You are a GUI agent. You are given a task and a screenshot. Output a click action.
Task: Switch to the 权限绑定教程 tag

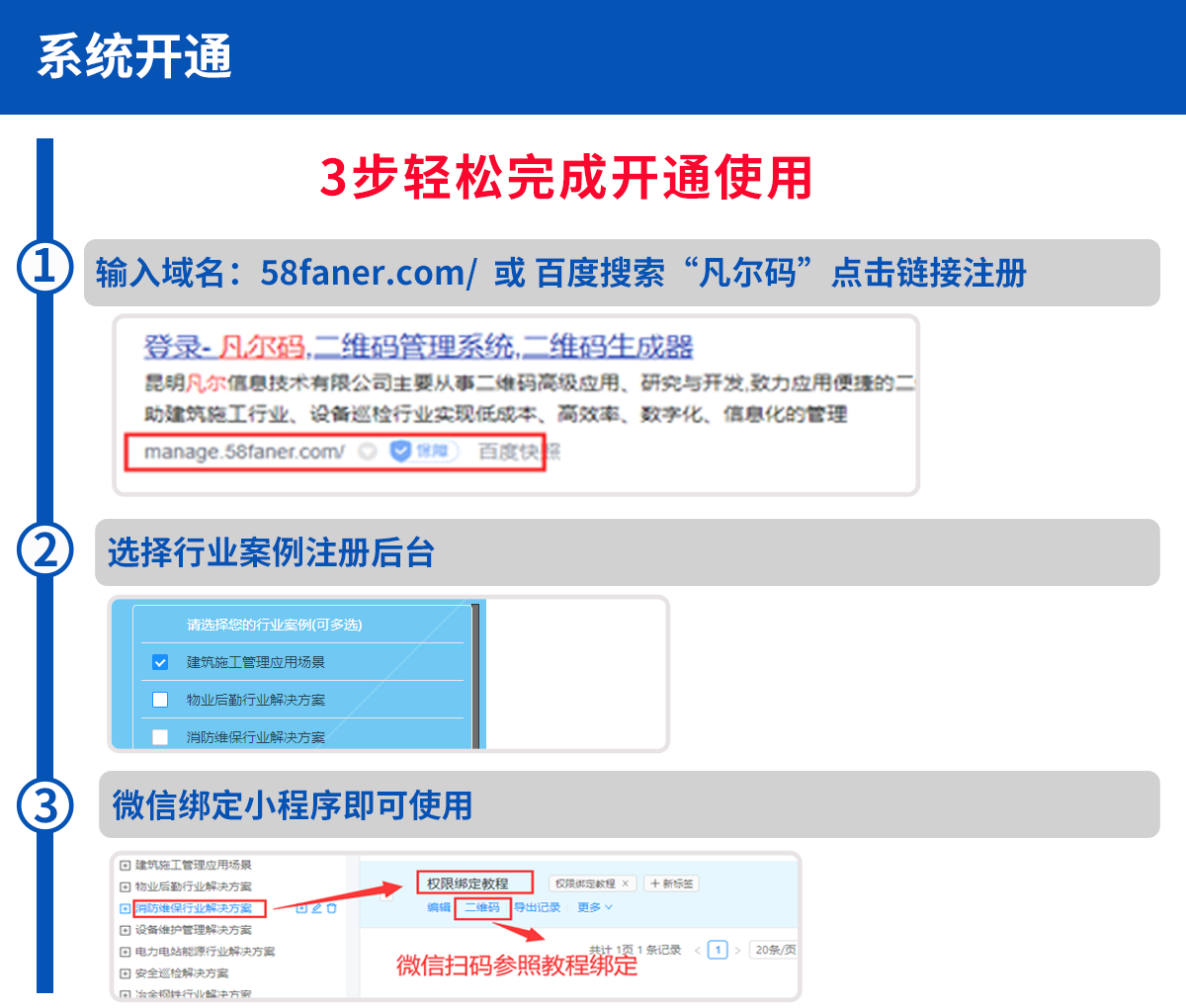point(588,883)
